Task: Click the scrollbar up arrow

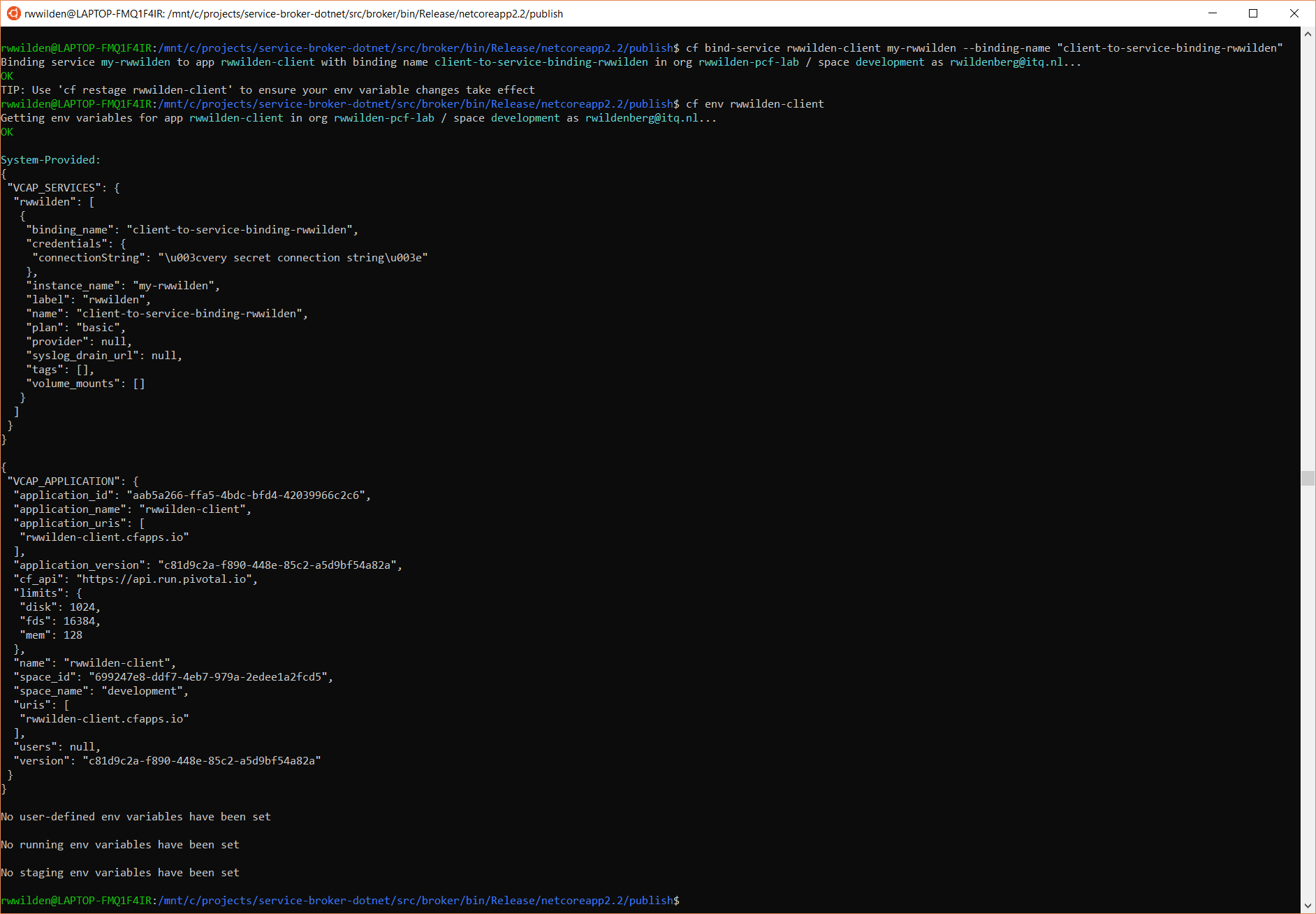Action: coord(1308,34)
